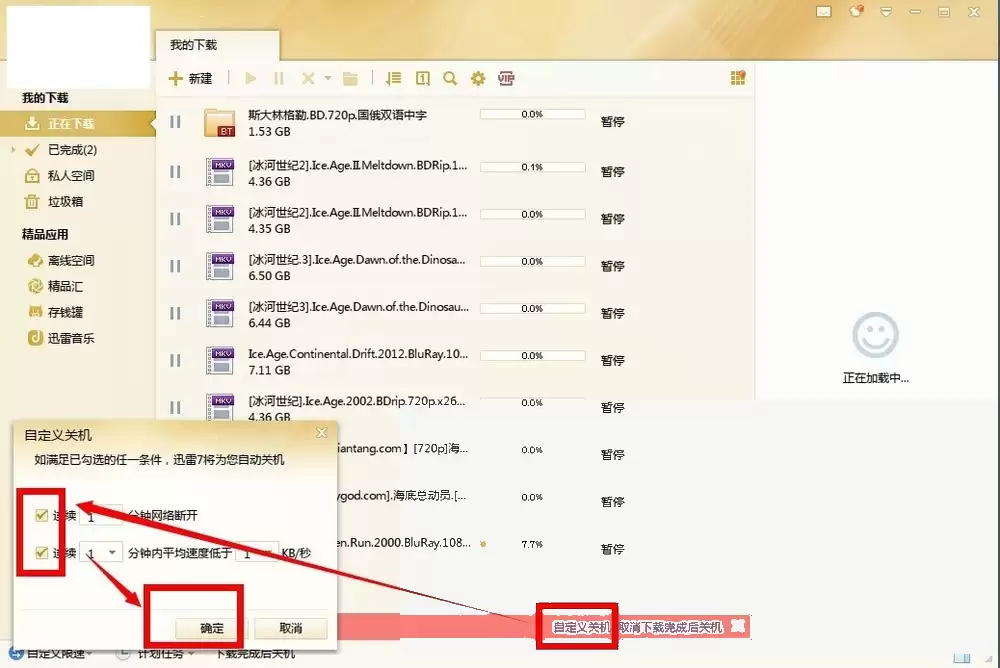Viewport: 1000px width, 668px height.
Task: Click the 0.1% progress bar of Meltdown task
Action: pos(533,167)
